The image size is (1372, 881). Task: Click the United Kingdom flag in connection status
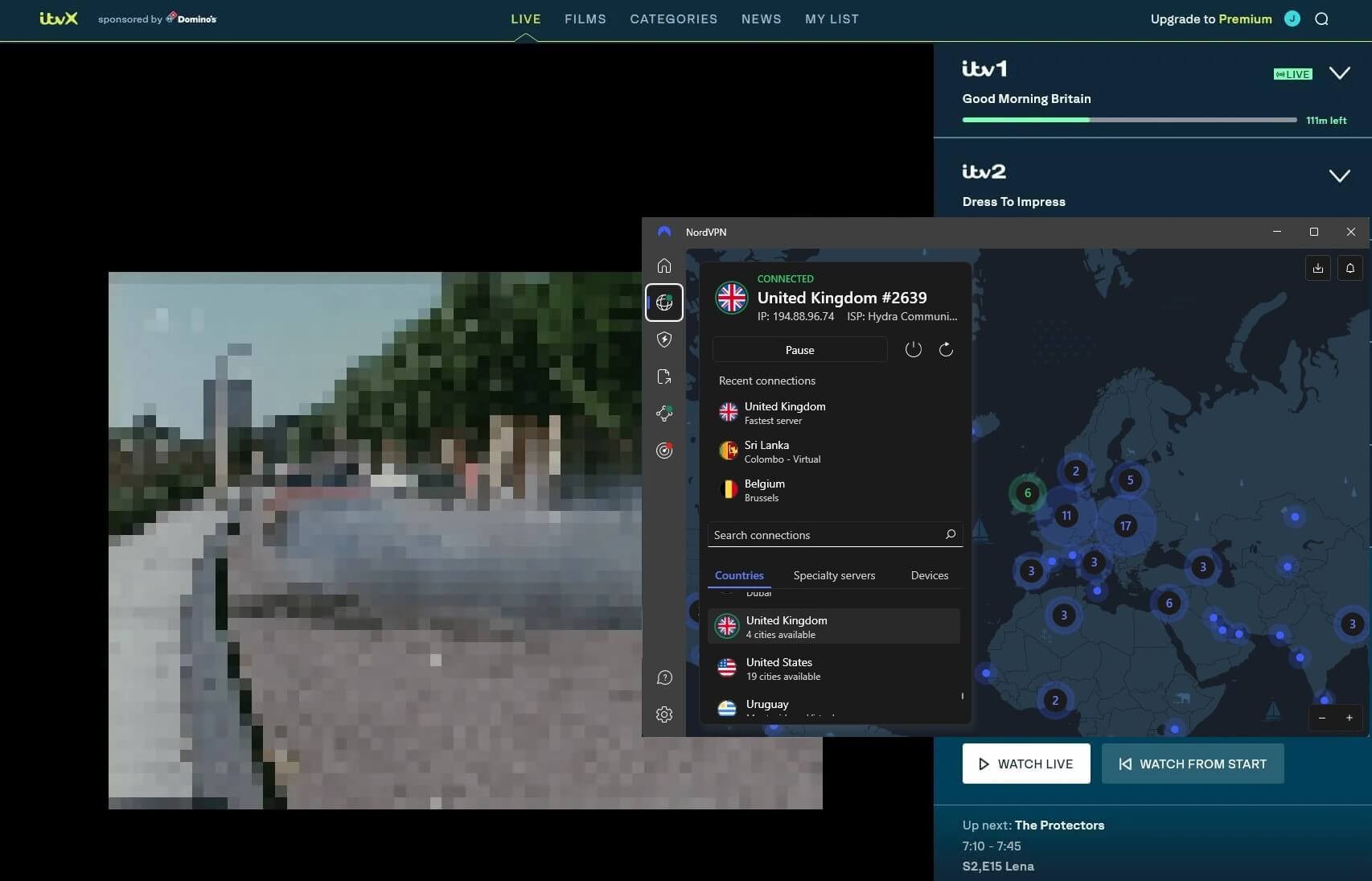click(732, 298)
